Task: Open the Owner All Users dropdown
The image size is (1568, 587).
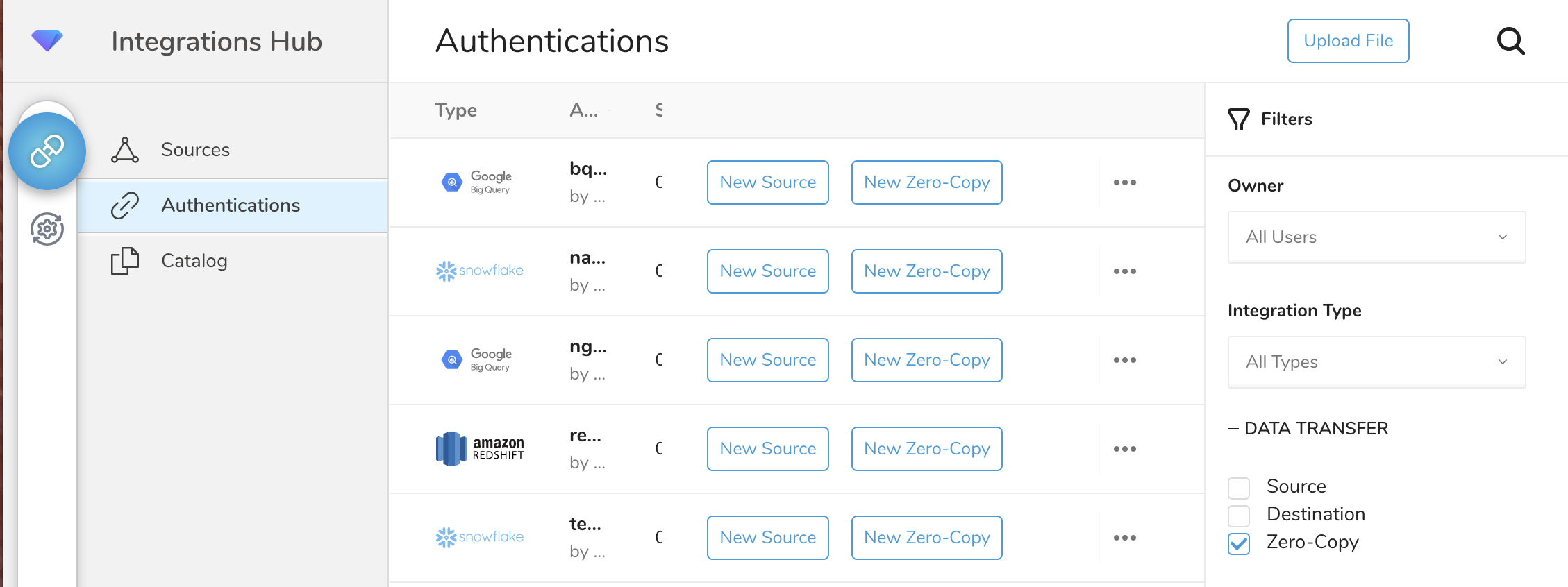Action: tap(1376, 237)
